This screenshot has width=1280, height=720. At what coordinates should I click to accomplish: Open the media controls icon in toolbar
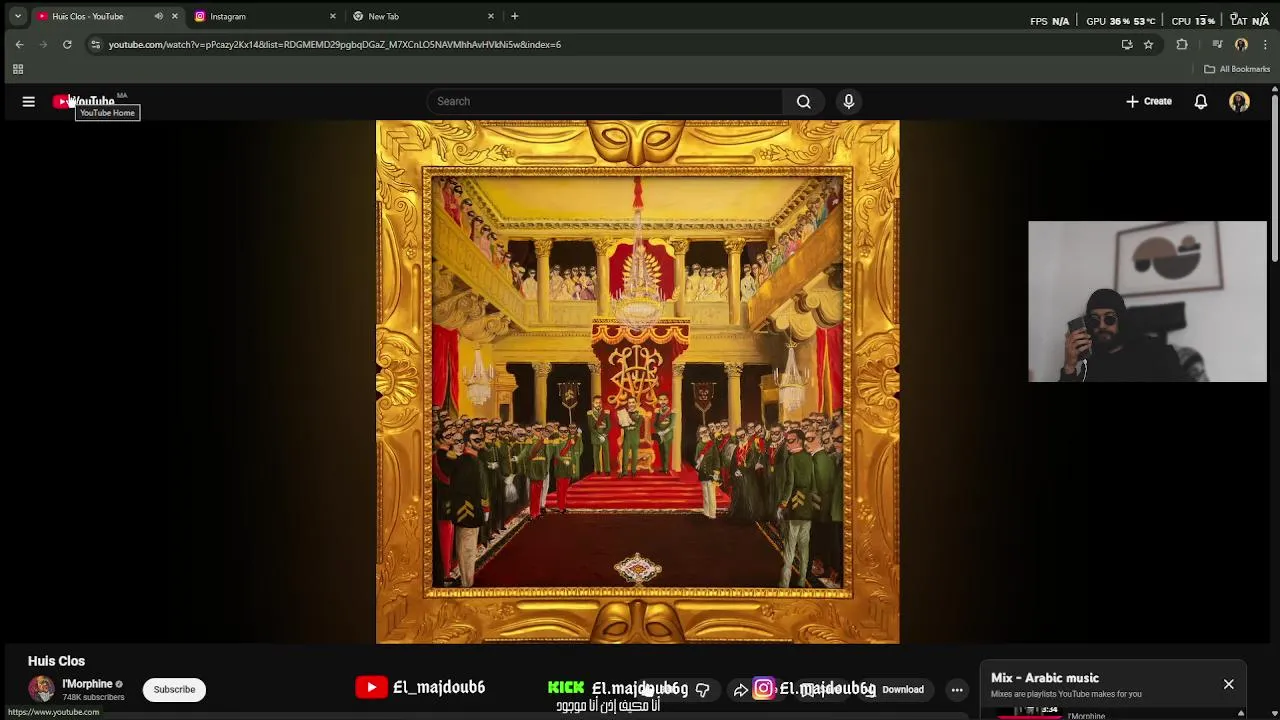[x=1217, y=44]
